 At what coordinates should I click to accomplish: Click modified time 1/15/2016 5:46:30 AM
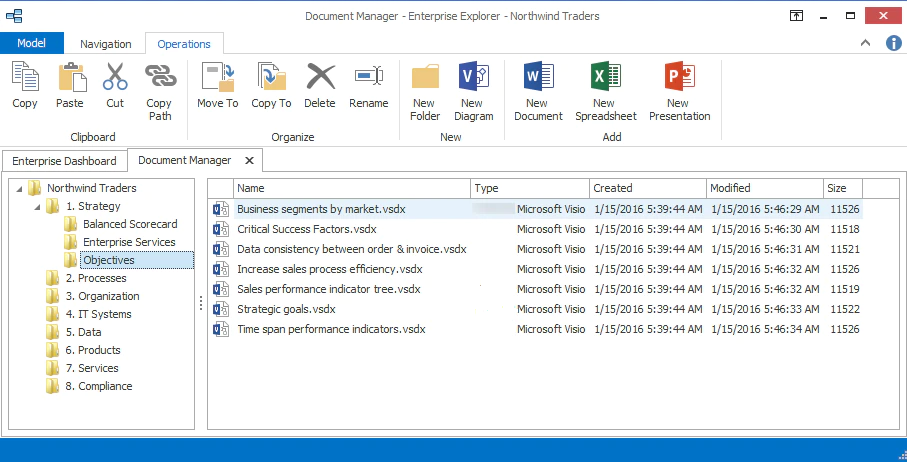coord(765,230)
